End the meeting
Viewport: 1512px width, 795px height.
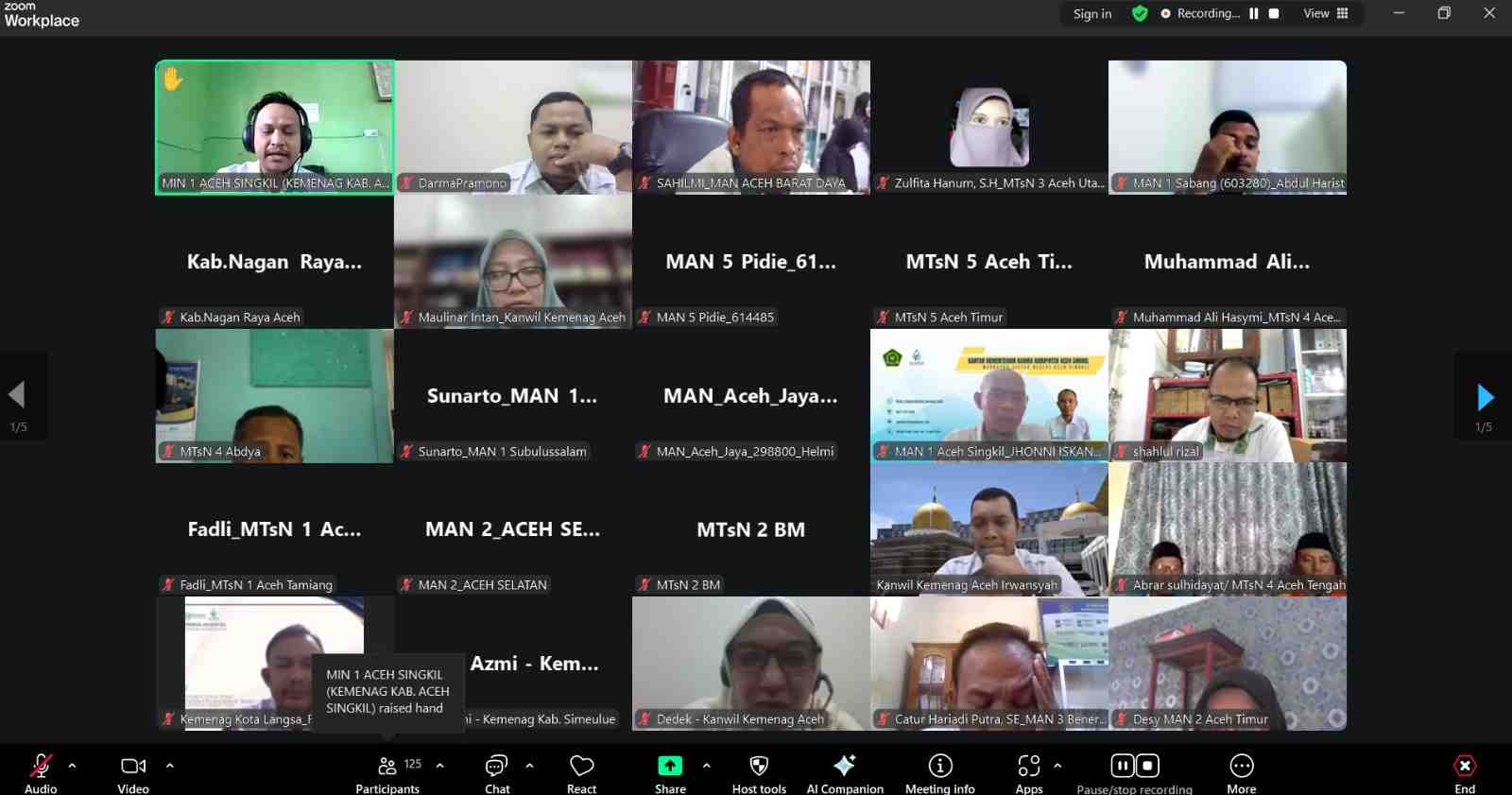coord(1465,772)
